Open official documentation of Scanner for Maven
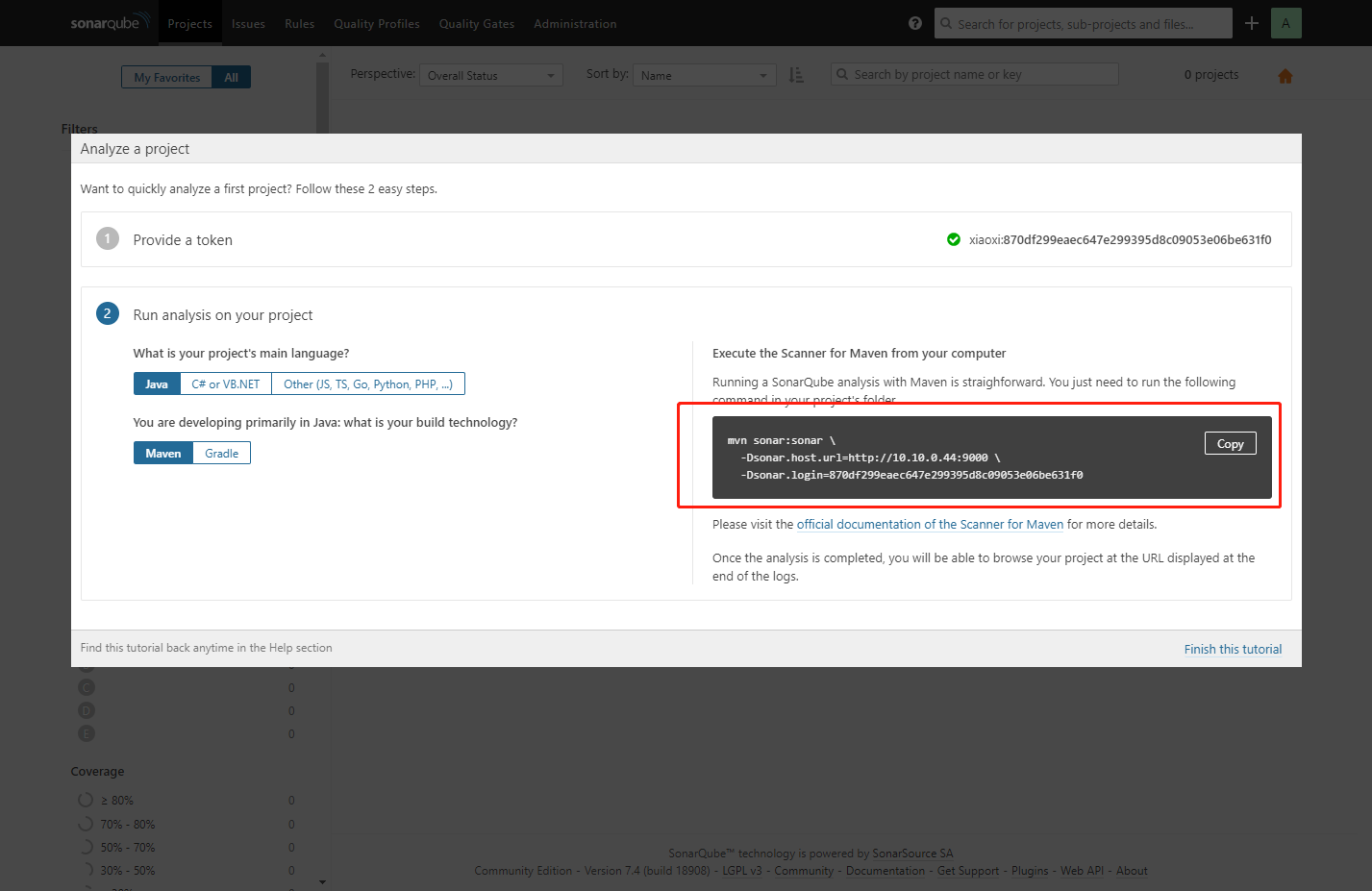 tap(930, 524)
